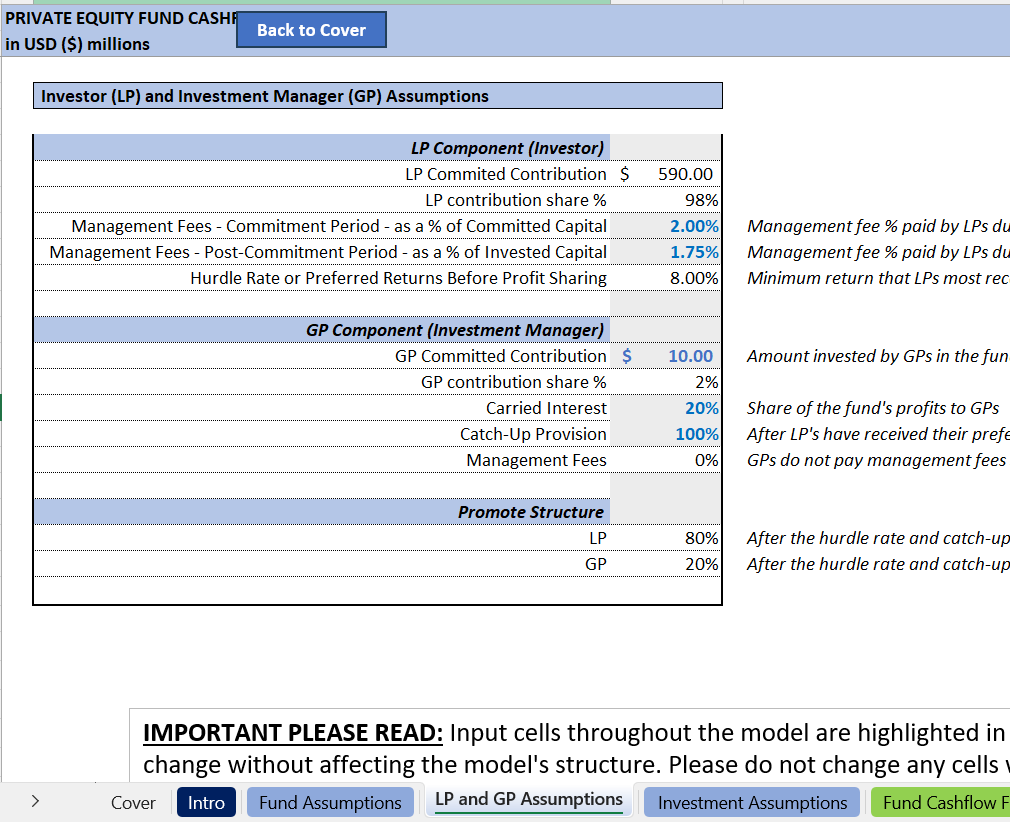
Task: Select the GP contribution share 2% cell
Action: [665, 382]
